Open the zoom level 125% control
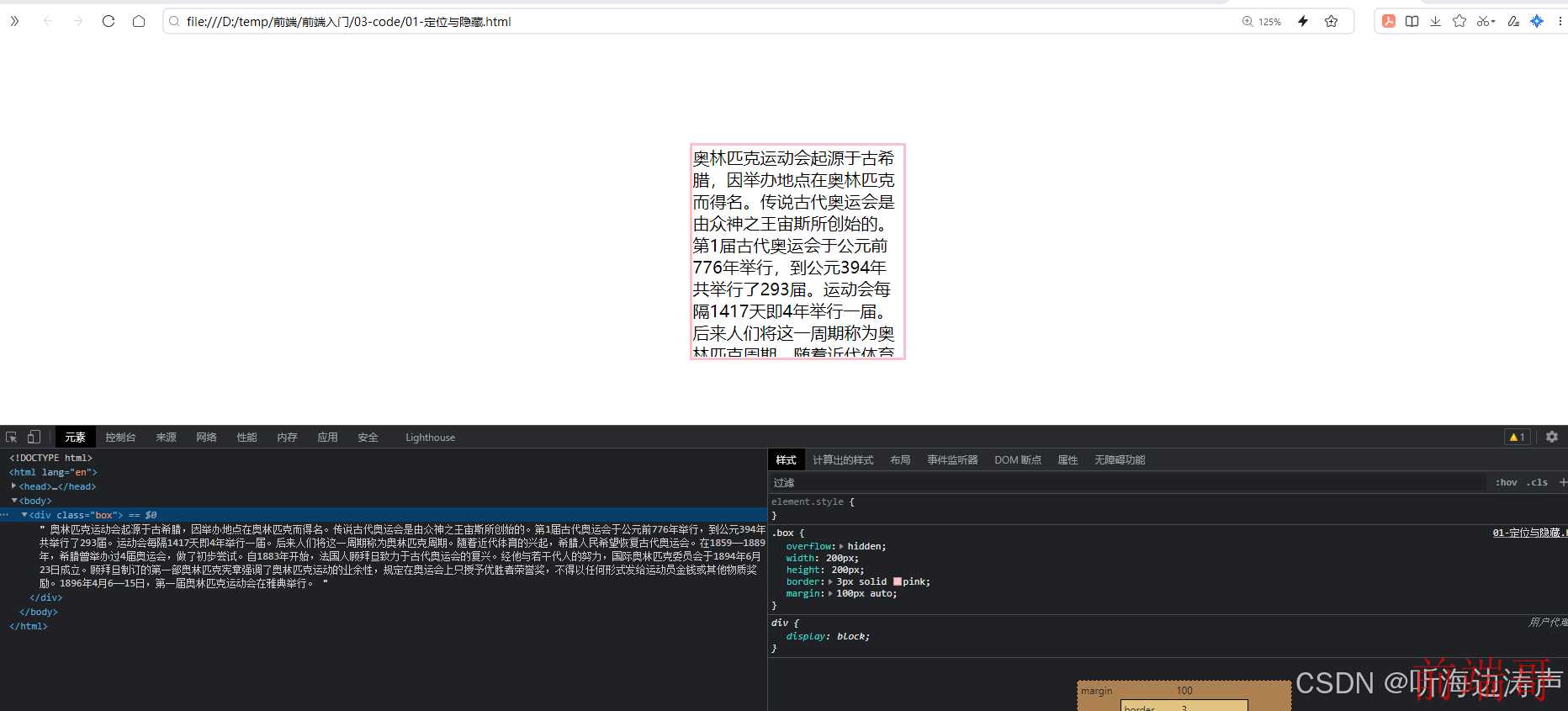The height and width of the screenshot is (711, 1568). [x=1261, y=22]
